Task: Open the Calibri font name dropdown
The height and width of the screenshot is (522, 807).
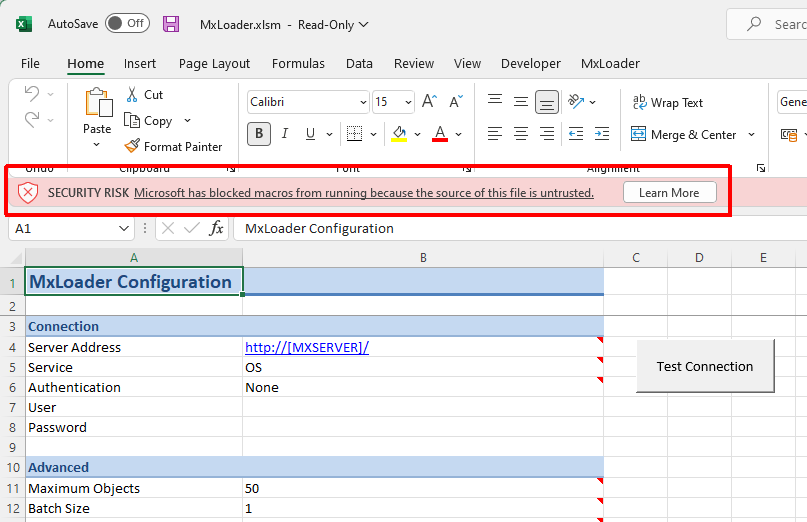Action: tap(363, 102)
